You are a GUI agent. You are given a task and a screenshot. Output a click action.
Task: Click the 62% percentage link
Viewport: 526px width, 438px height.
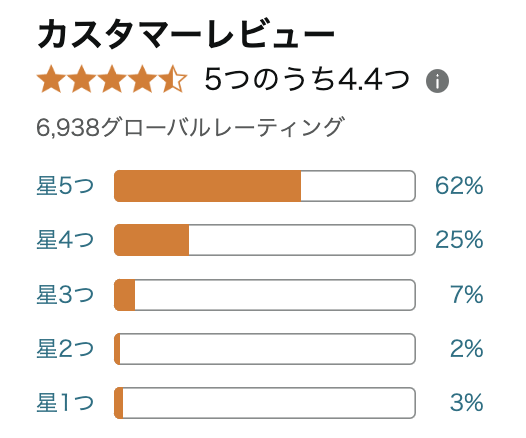click(x=459, y=186)
